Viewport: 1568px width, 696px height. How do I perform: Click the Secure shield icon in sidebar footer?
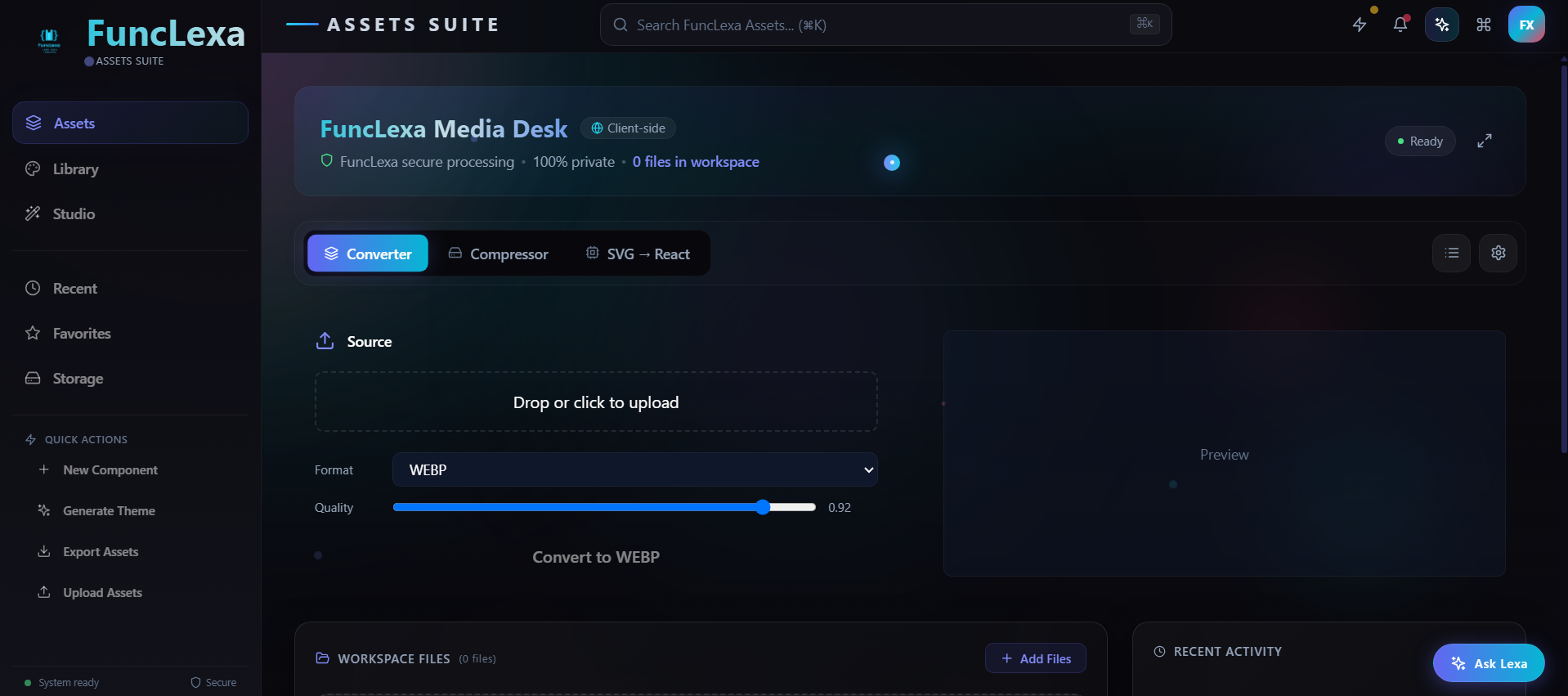[x=195, y=683]
